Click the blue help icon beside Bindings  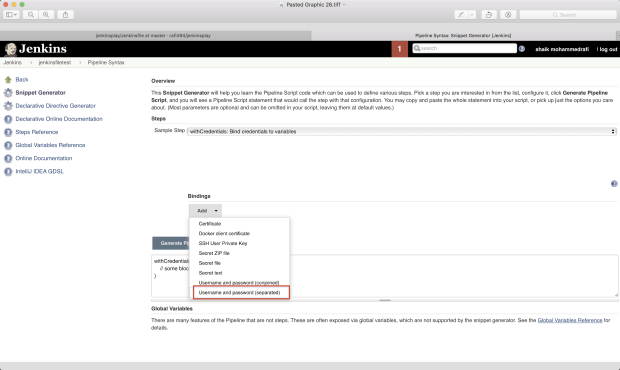click(x=614, y=183)
